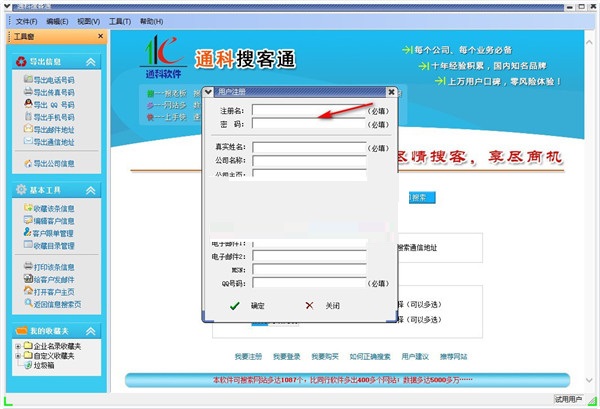The image size is (600, 409).
Task: Click the blue 搜索 button behind dialog
Action: coord(422,198)
